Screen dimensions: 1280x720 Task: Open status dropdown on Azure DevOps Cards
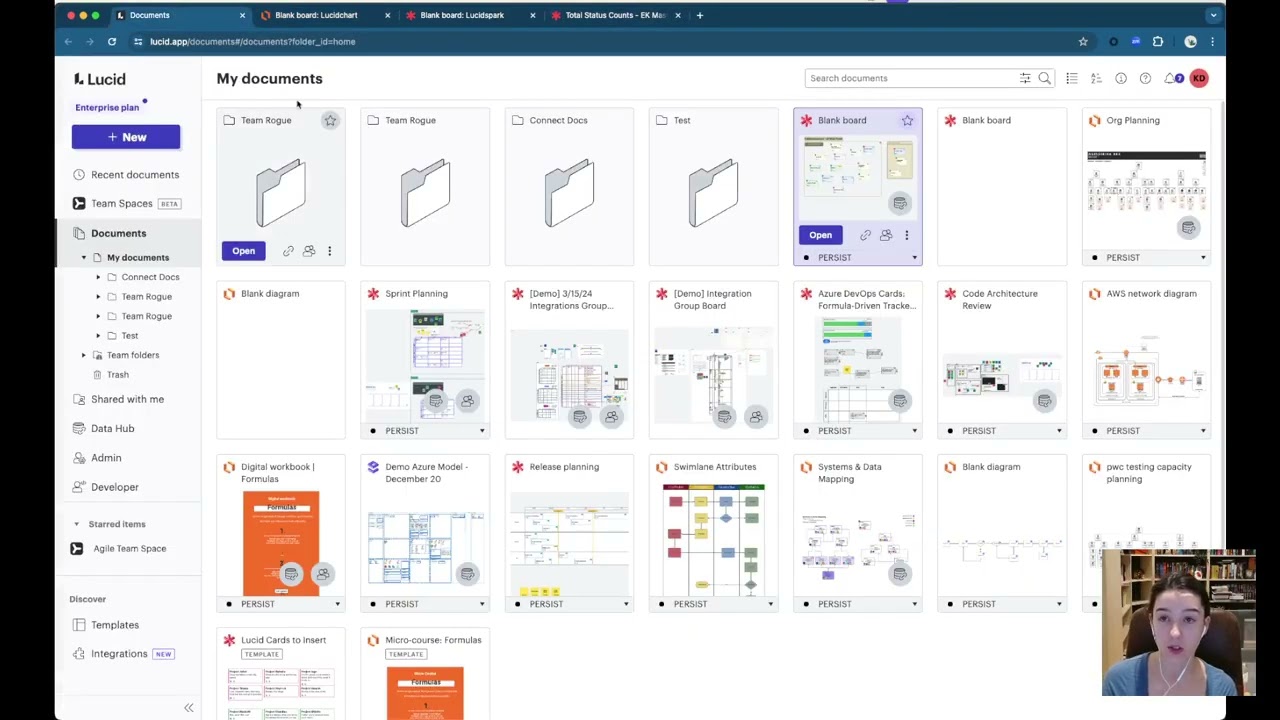[x=914, y=431]
